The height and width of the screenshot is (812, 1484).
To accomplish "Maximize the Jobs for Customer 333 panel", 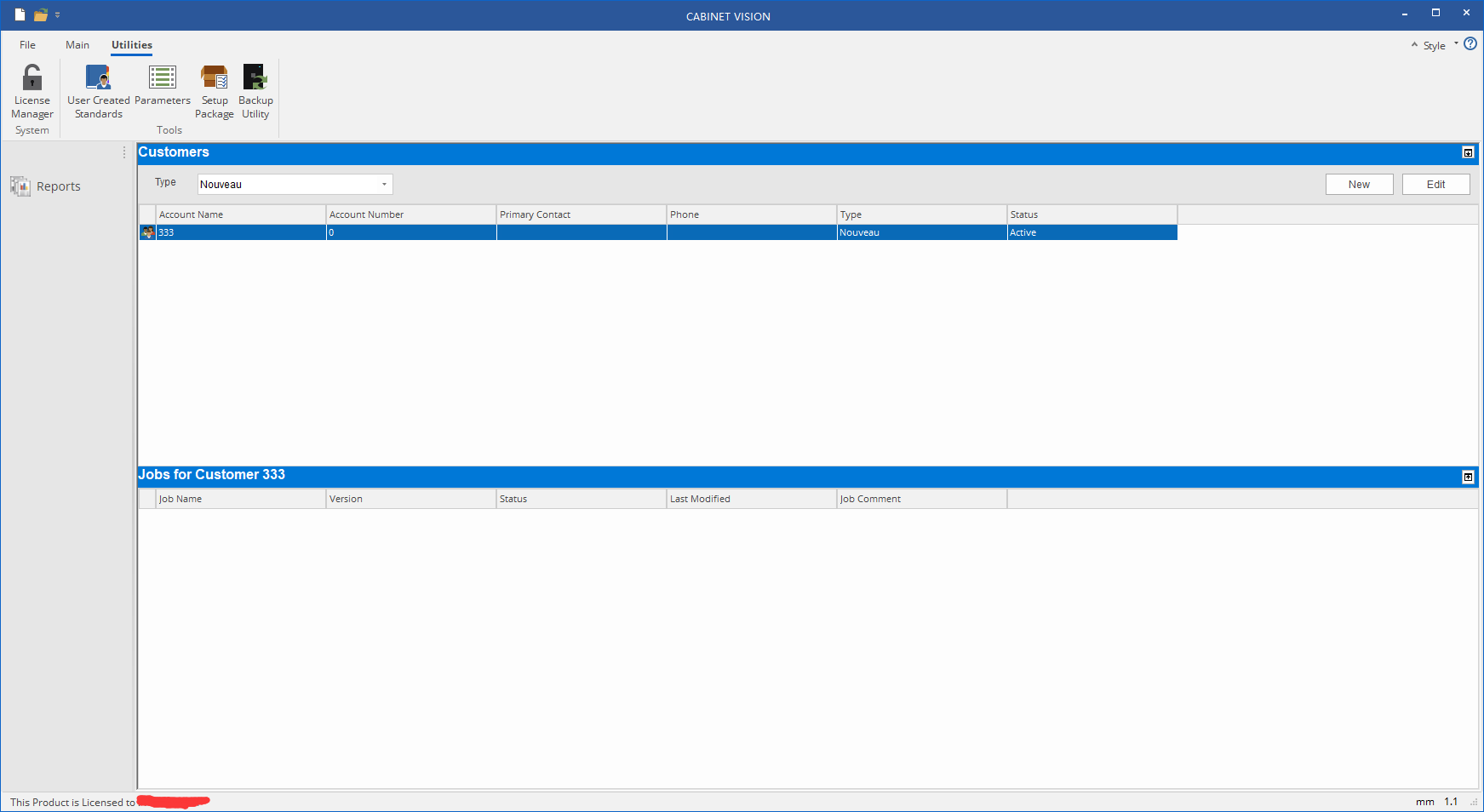I will click(x=1468, y=477).
